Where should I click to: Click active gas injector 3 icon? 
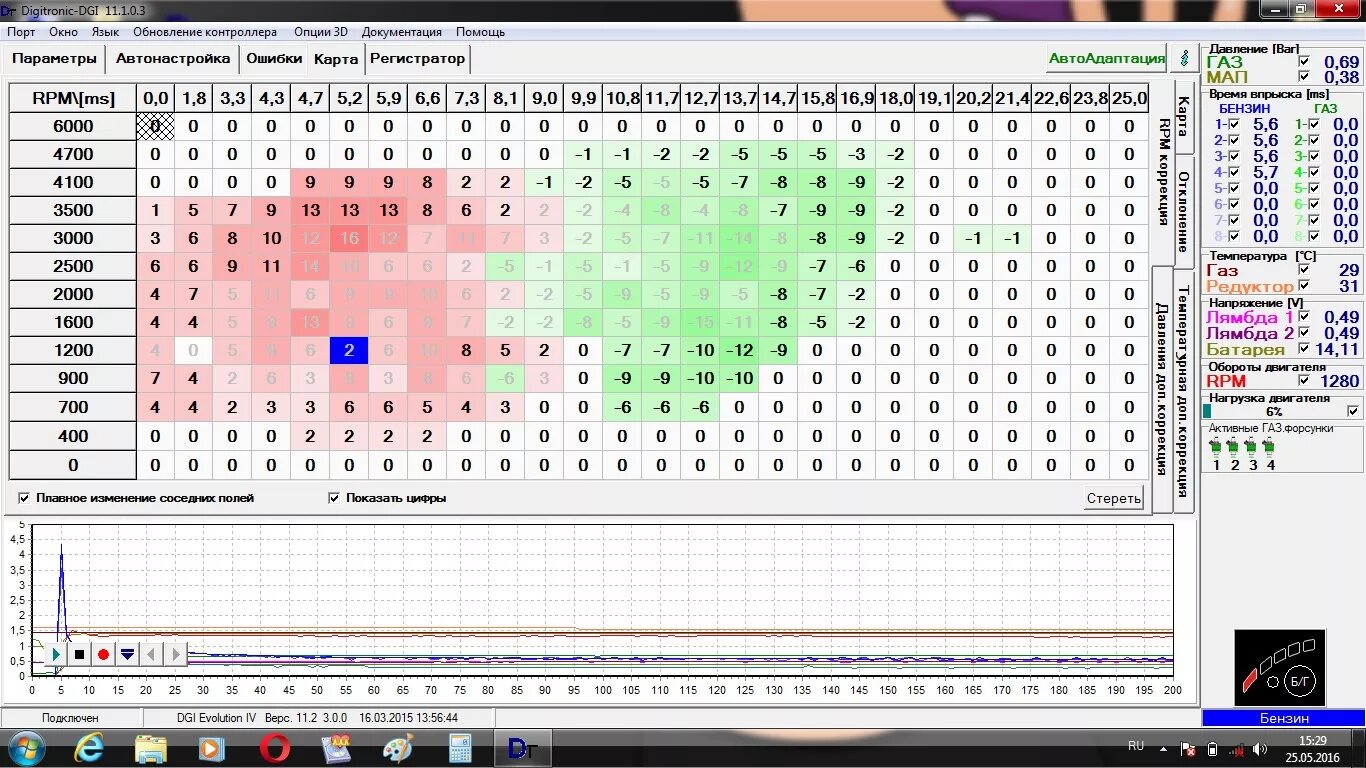1252,446
